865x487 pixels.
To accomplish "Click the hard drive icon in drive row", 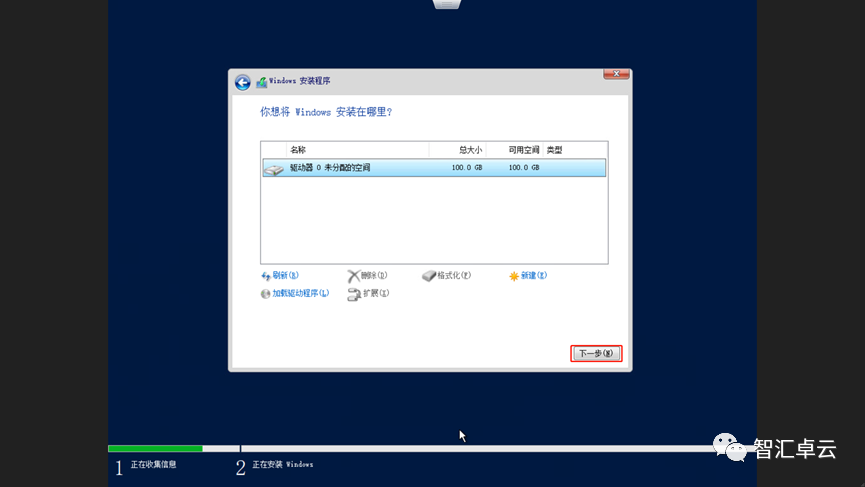I will pyautogui.click(x=274, y=169).
